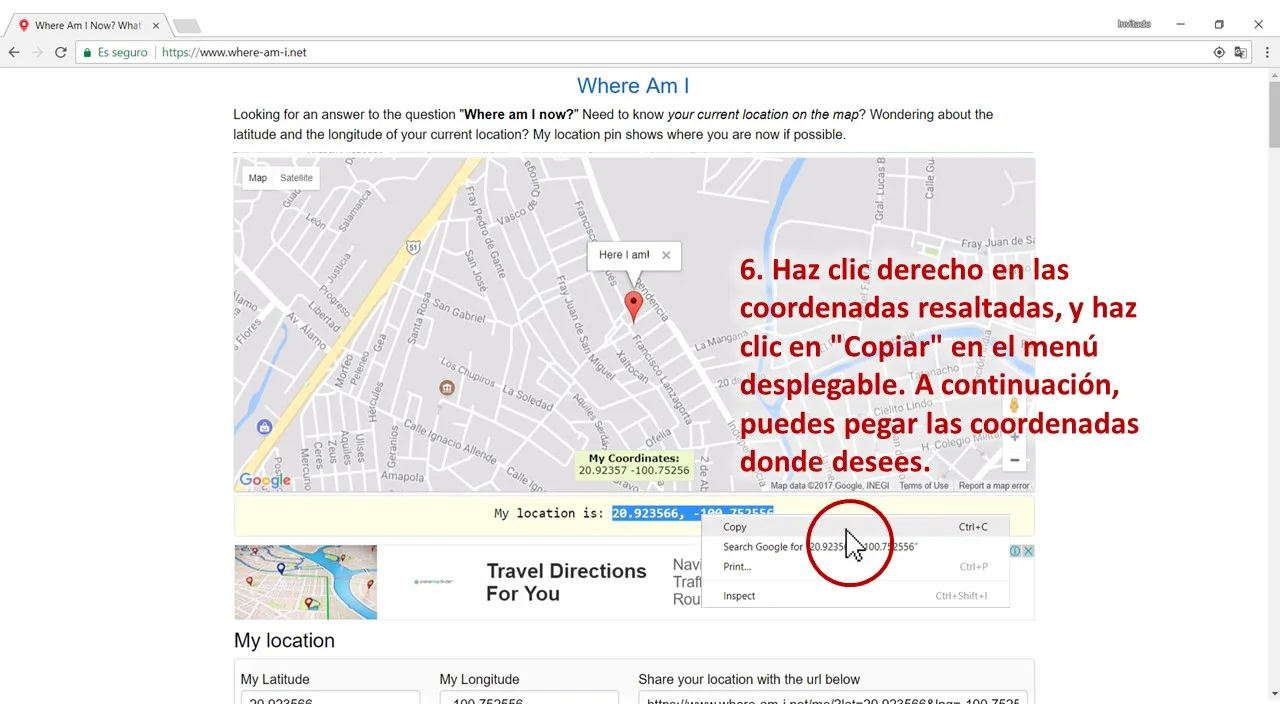Click the 'Invitado' guest profile label
The image size is (1280, 720).
coord(1134,24)
